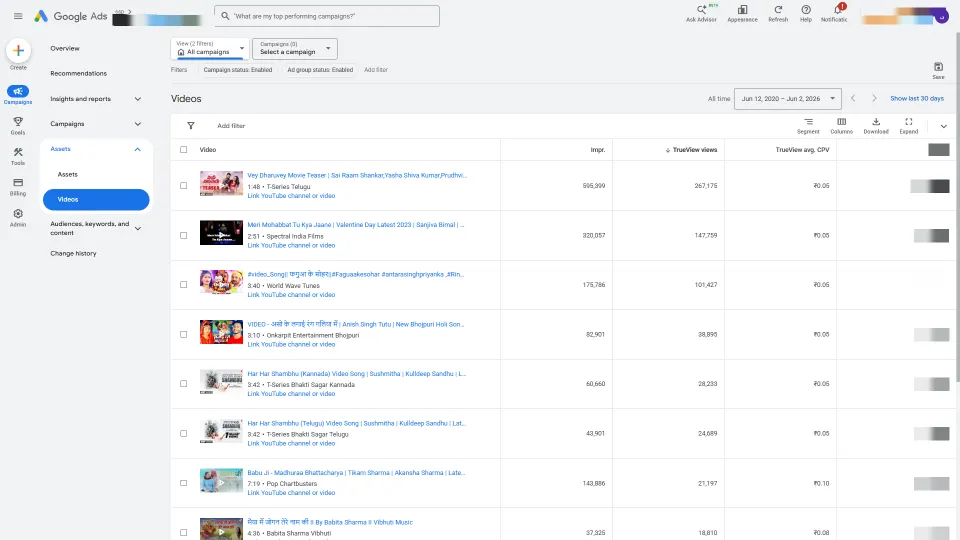Open the hamburger main menu
Viewport: 960px width, 540px height.
(18, 16)
